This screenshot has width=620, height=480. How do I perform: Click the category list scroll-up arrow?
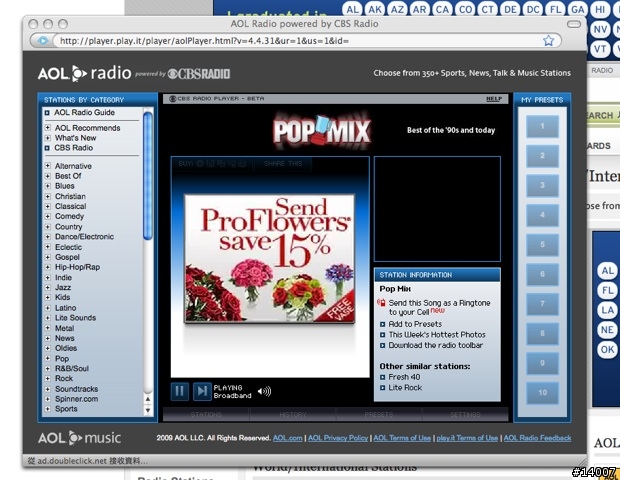(147, 399)
